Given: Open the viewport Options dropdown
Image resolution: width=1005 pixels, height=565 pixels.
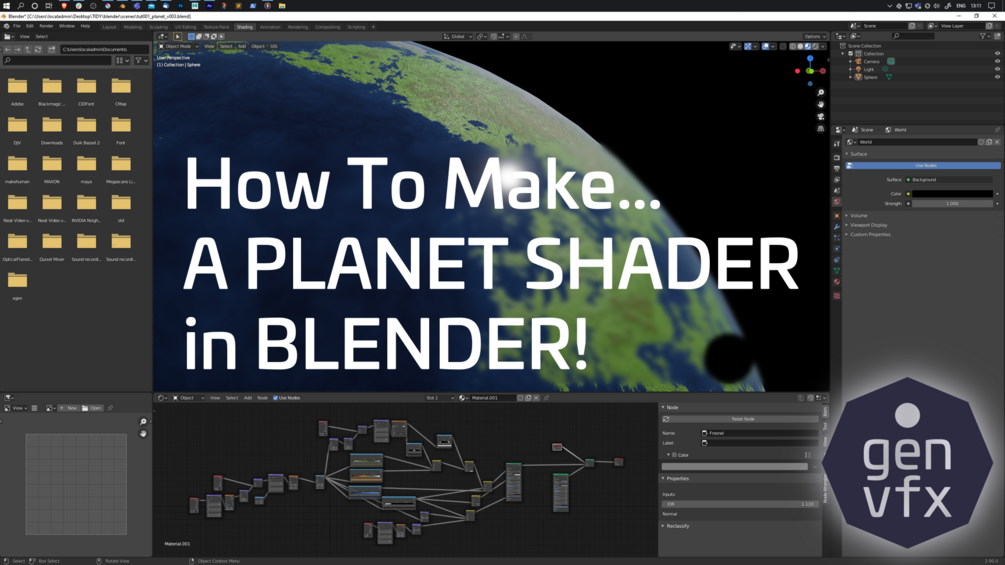Looking at the screenshot, I should click(815, 37).
